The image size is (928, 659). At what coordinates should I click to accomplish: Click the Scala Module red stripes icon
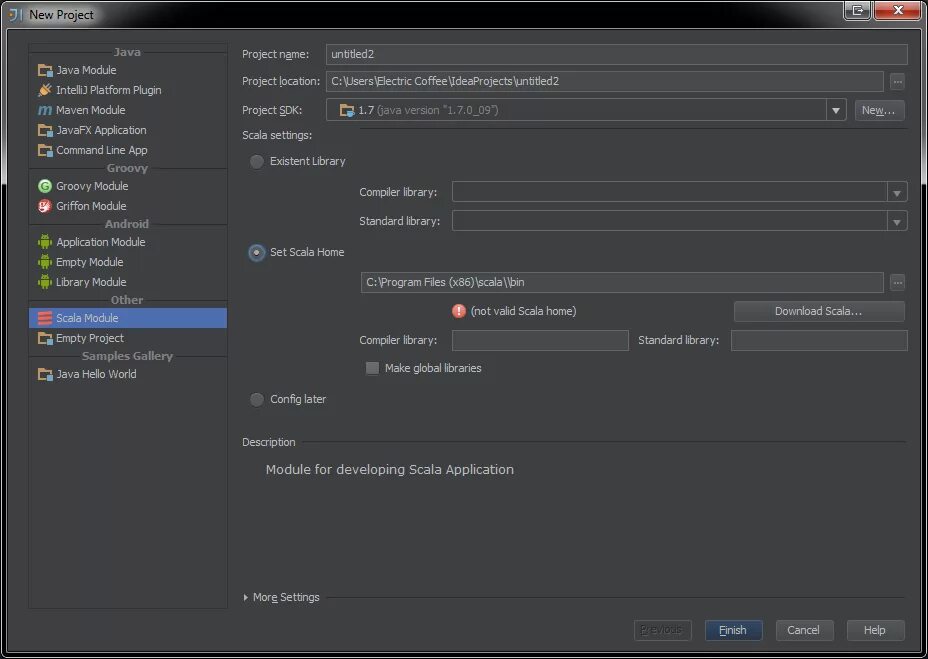[45, 318]
